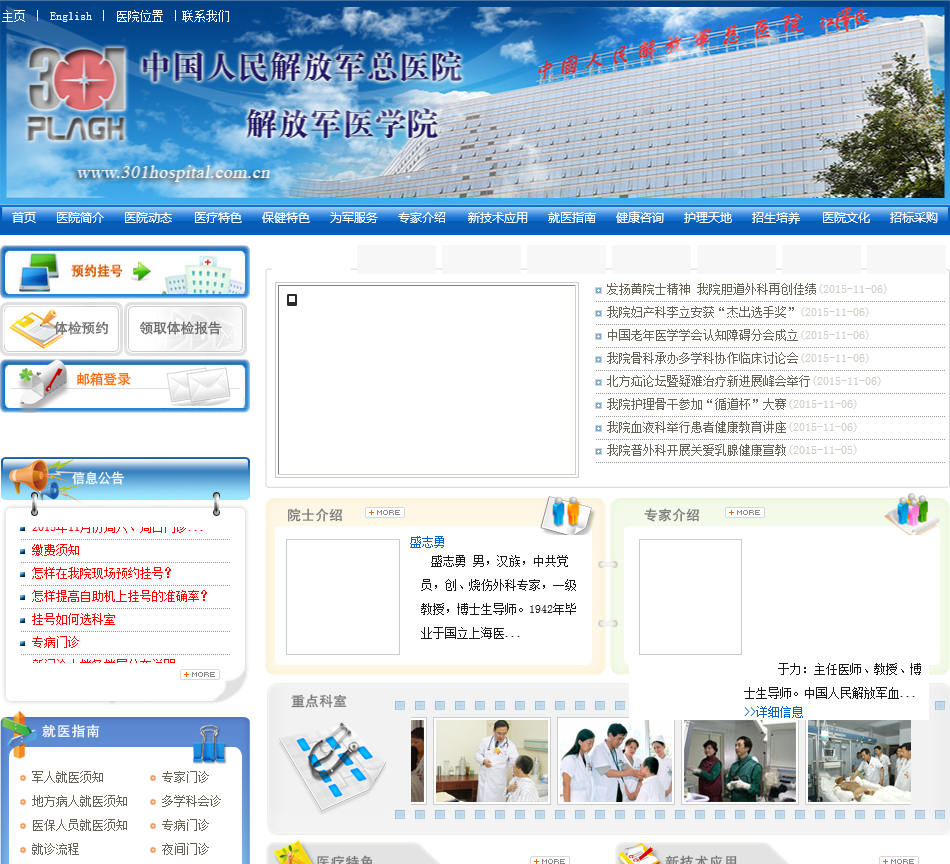Viewport: 950px width, 864px height.
Task: Click the group icon in 专家介绍 header
Action: (x=912, y=514)
